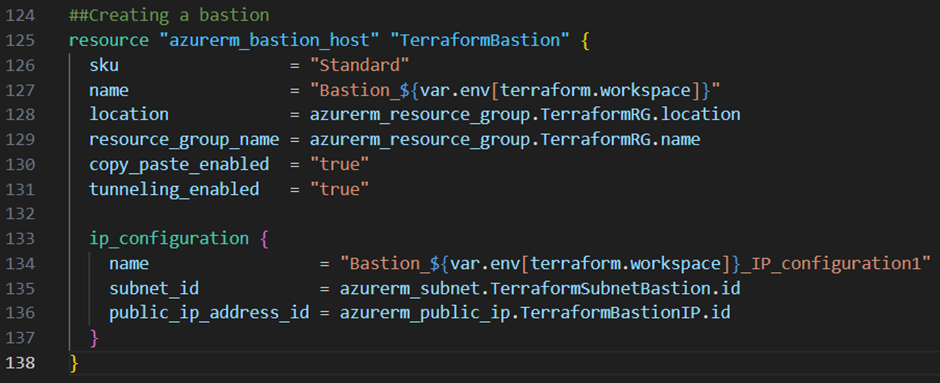Image resolution: width=940 pixels, height=383 pixels.
Task: Click the opening brace after ip_configuration
Action: pos(264,239)
